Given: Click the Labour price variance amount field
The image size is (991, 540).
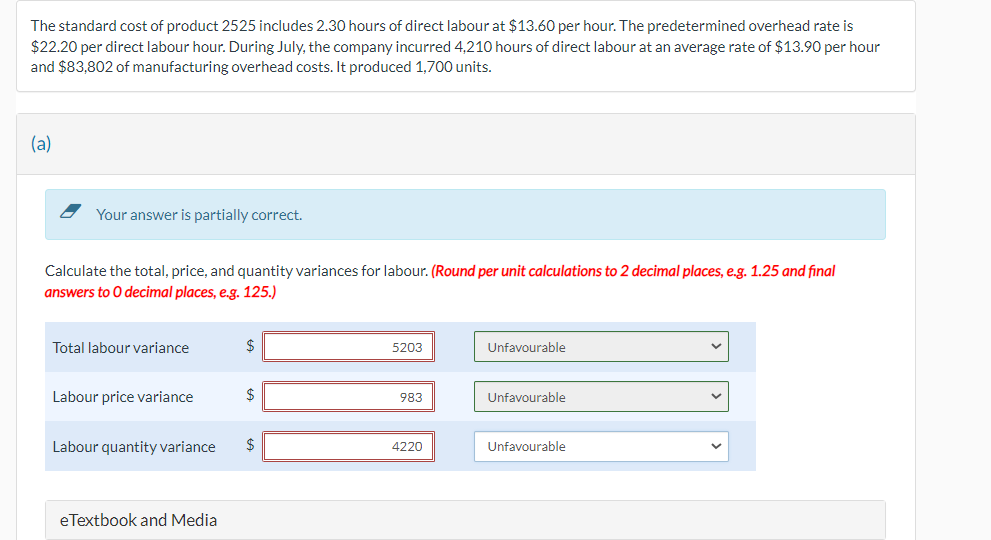Looking at the screenshot, I should coord(348,396).
